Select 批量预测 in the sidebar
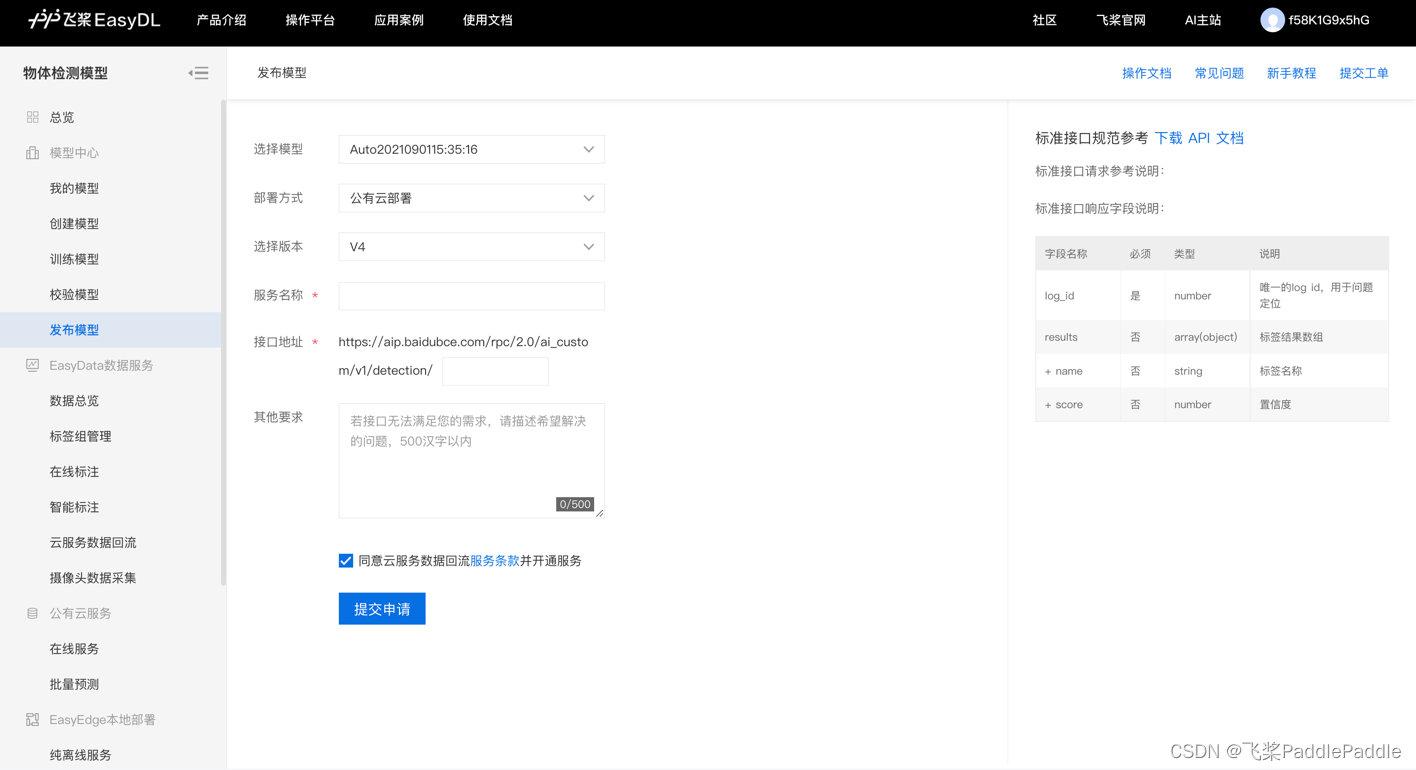The height and width of the screenshot is (770, 1416). point(74,684)
